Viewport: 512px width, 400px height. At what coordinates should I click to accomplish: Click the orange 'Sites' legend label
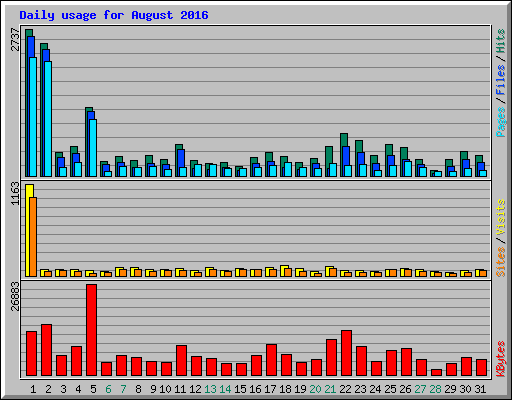click(x=500, y=262)
